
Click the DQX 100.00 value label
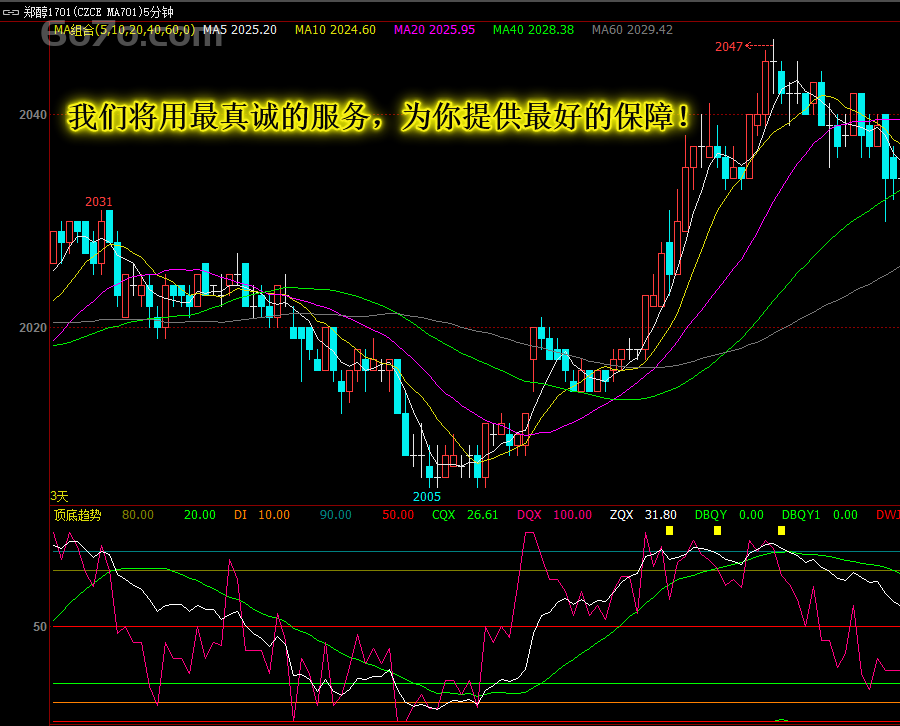coord(554,515)
